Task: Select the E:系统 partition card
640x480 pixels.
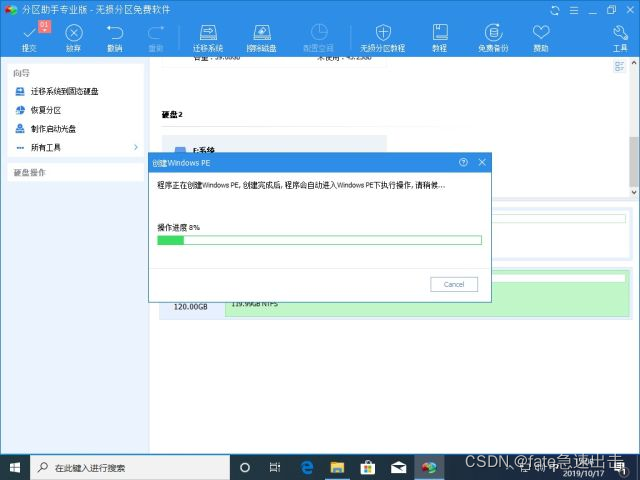Action: (x=274, y=144)
